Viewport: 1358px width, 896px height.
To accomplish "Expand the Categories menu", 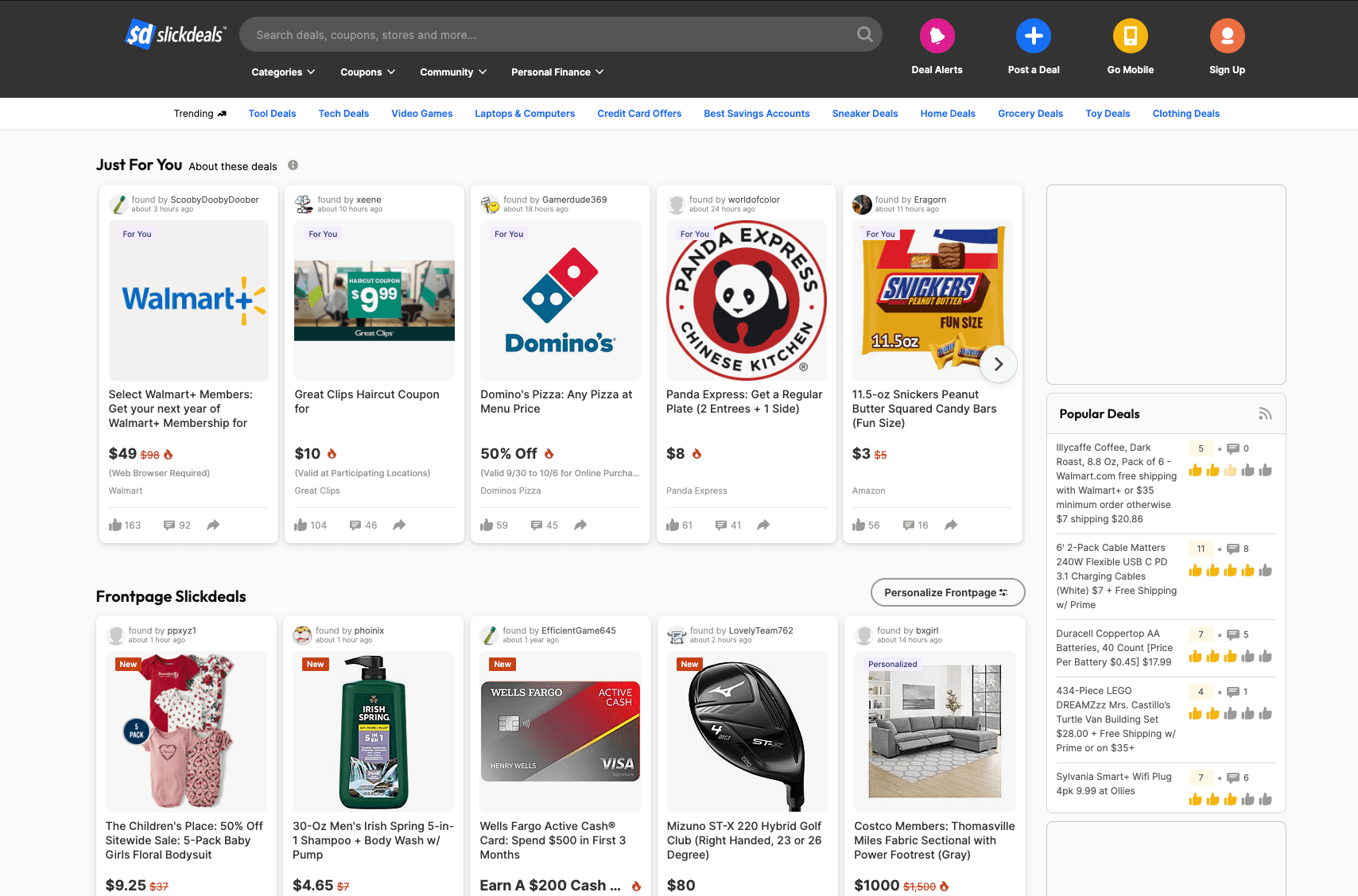I will pos(283,72).
